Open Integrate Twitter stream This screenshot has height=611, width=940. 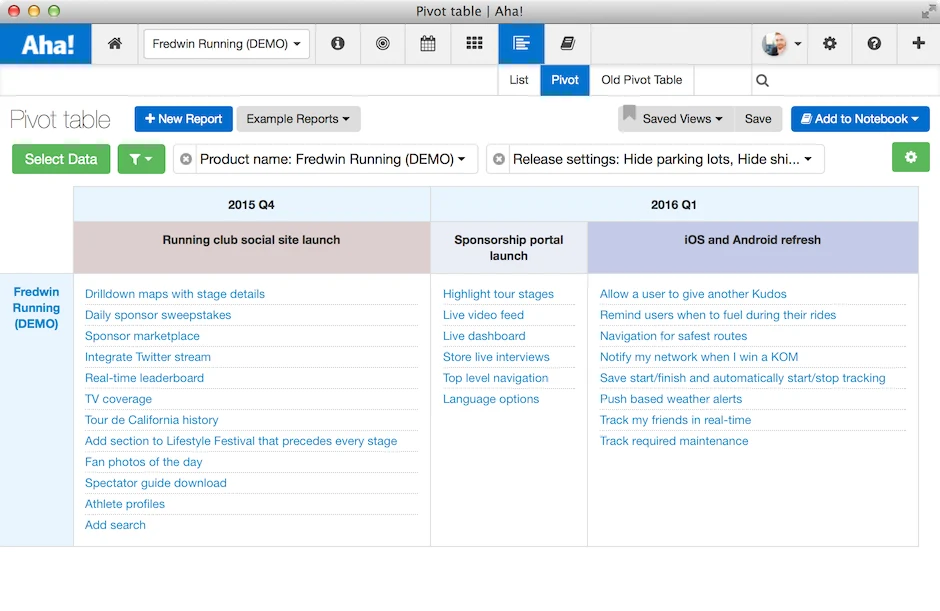click(147, 357)
